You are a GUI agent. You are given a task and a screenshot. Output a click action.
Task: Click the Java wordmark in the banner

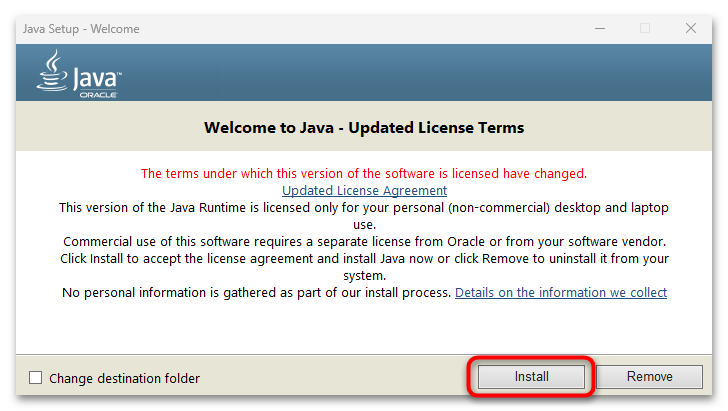pos(94,76)
